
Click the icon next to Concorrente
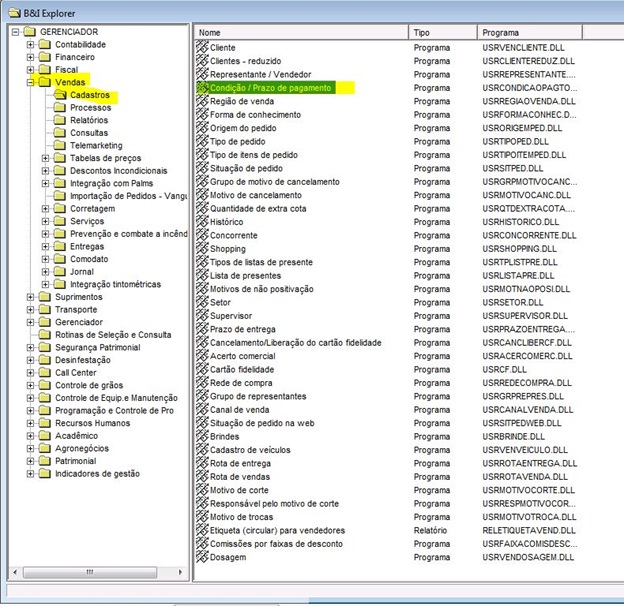point(202,235)
